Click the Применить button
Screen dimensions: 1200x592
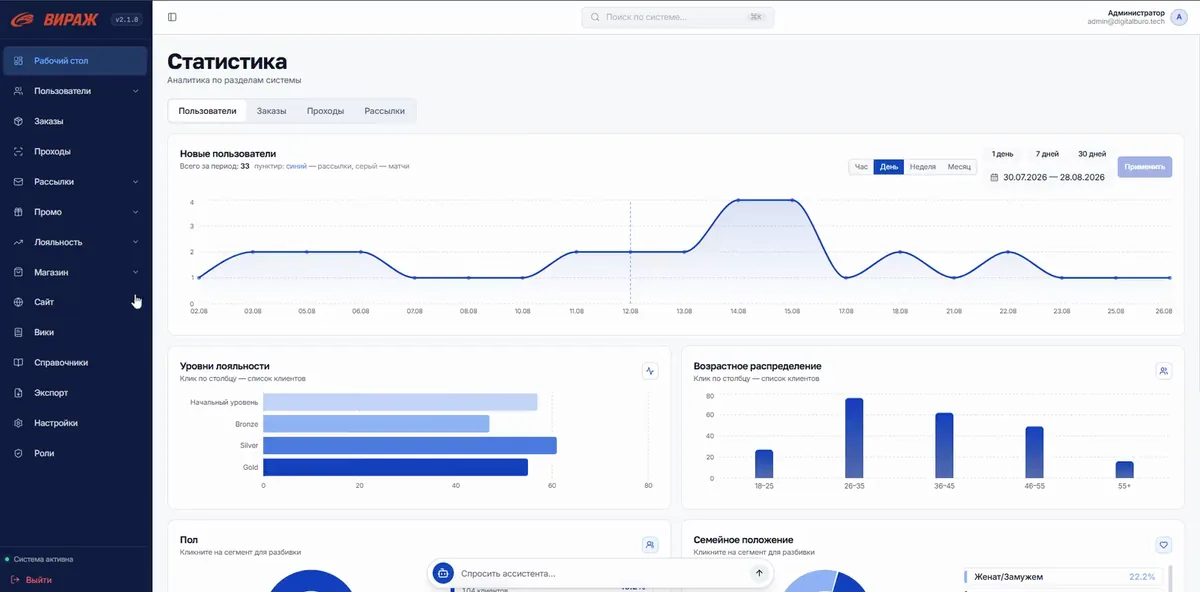(1144, 167)
